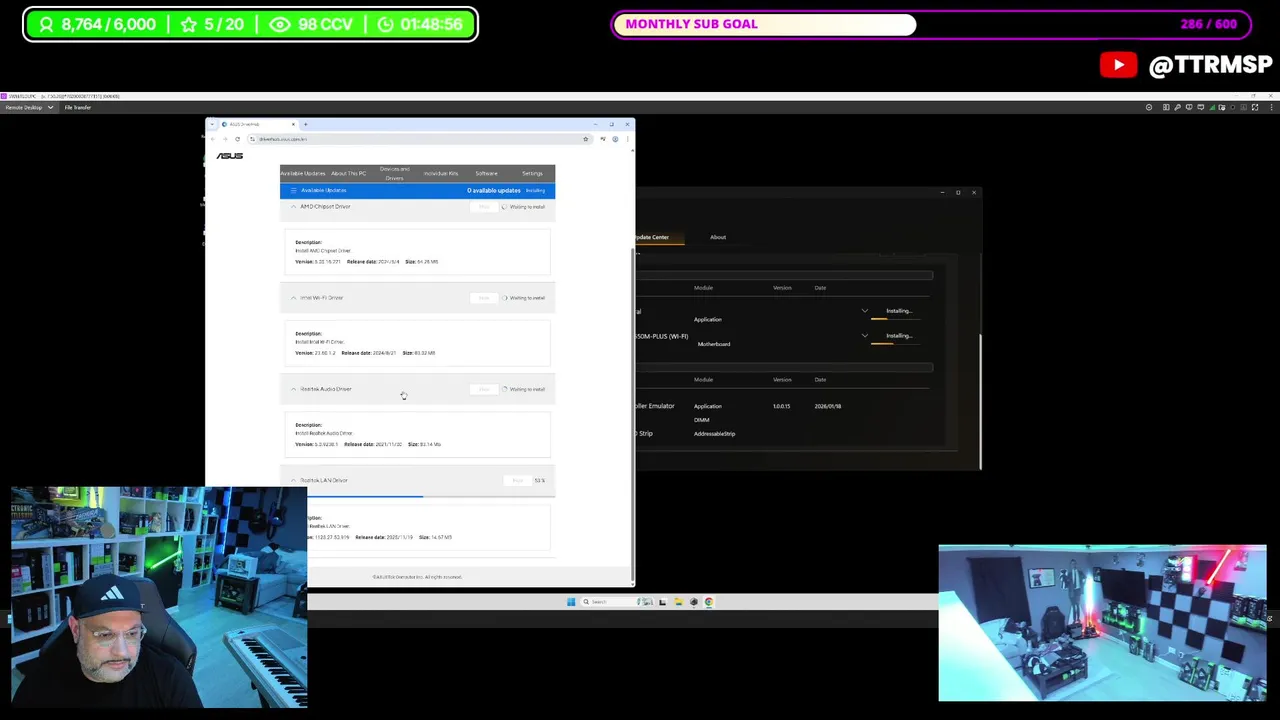
Task: Open the browser three-dot menu
Action: click(x=626, y=139)
